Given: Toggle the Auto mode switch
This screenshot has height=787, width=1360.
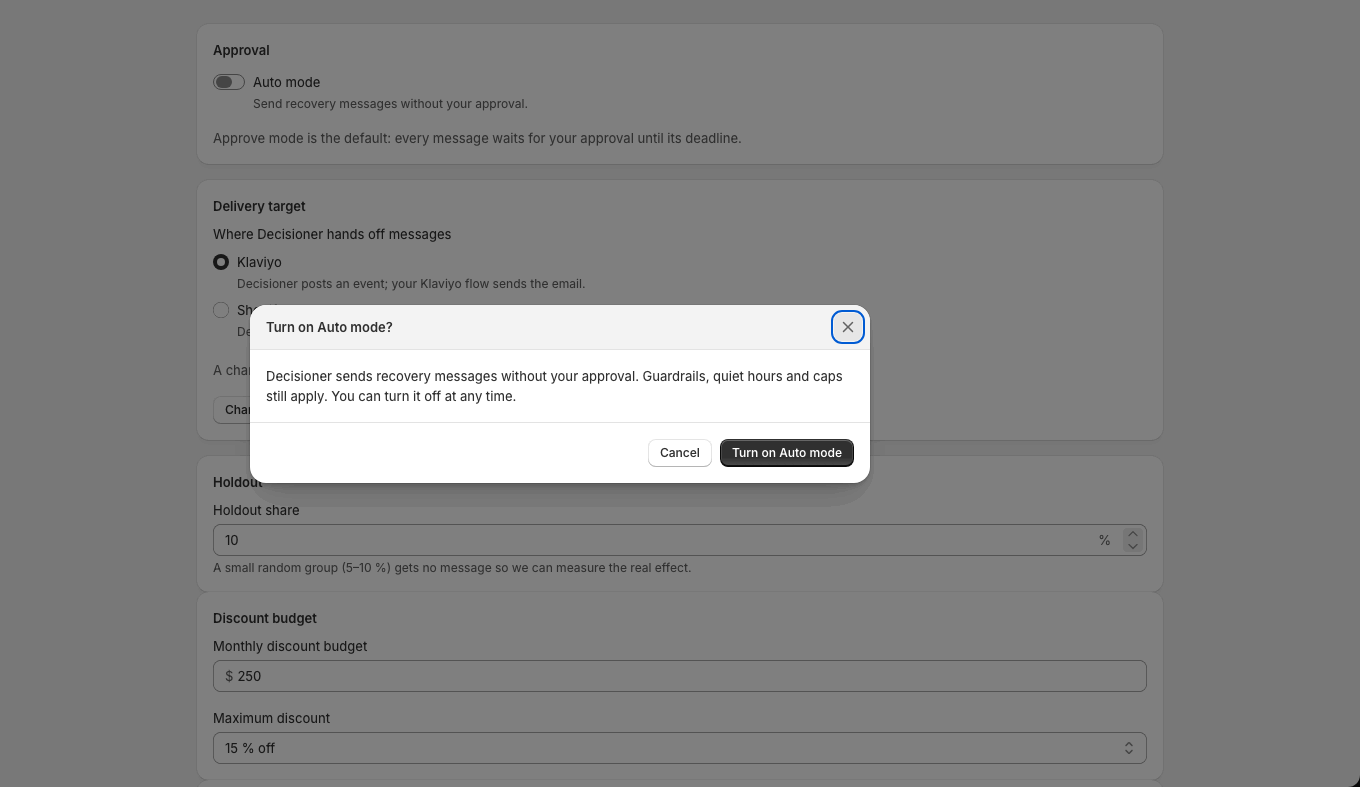Looking at the screenshot, I should click(229, 82).
